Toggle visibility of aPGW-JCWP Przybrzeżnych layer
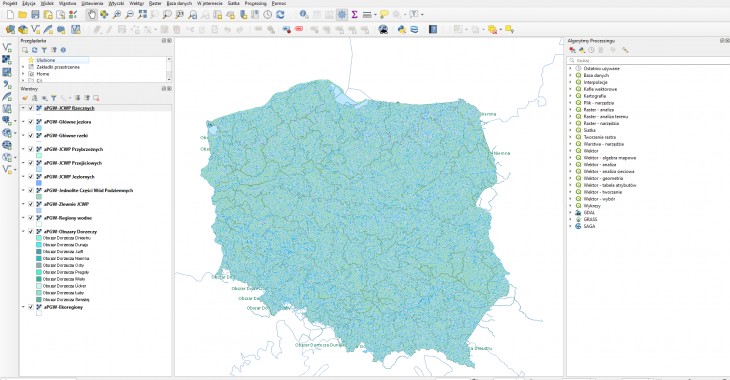730x380 pixels. tap(31, 149)
